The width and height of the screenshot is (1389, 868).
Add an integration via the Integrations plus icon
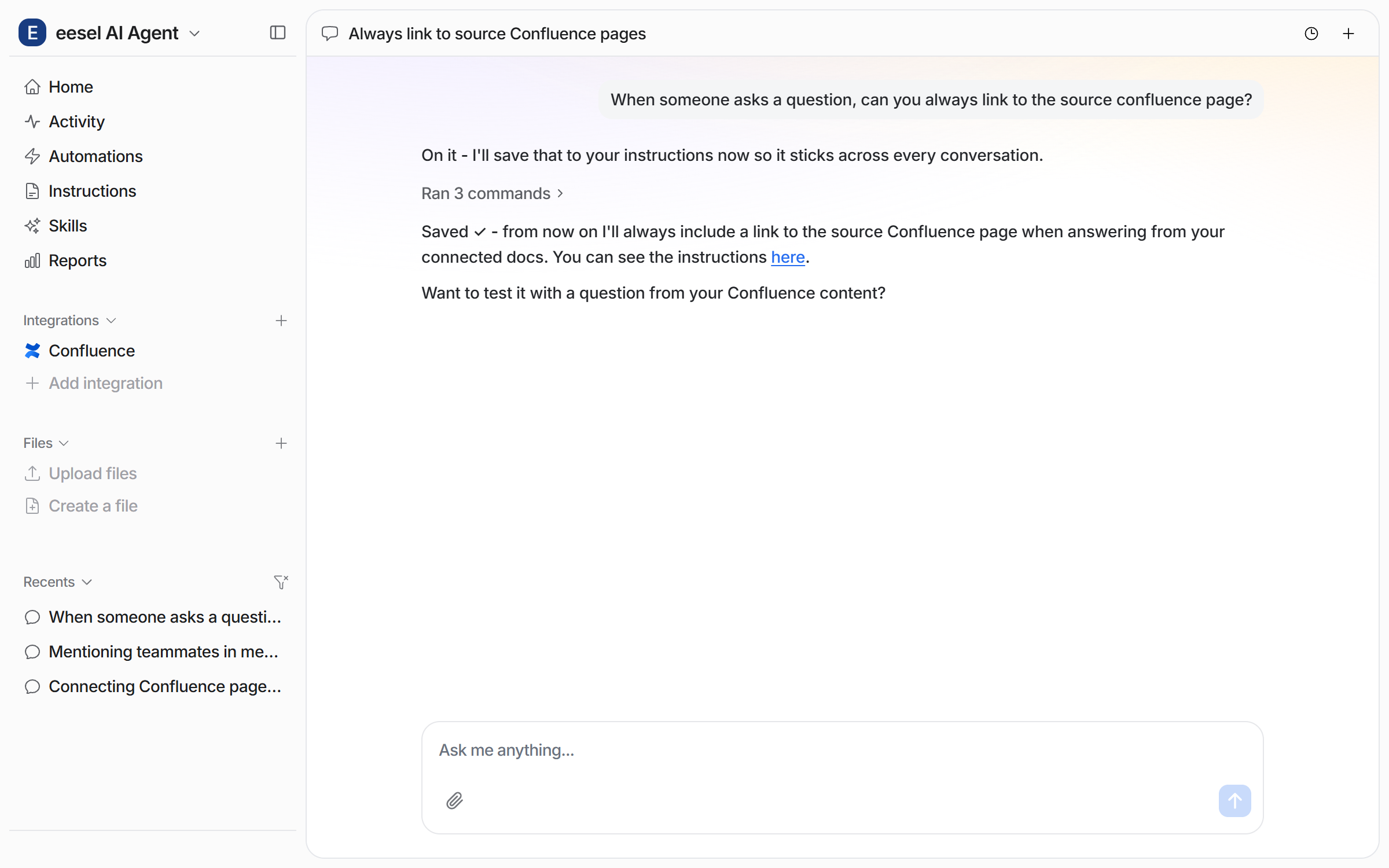pos(281,321)
